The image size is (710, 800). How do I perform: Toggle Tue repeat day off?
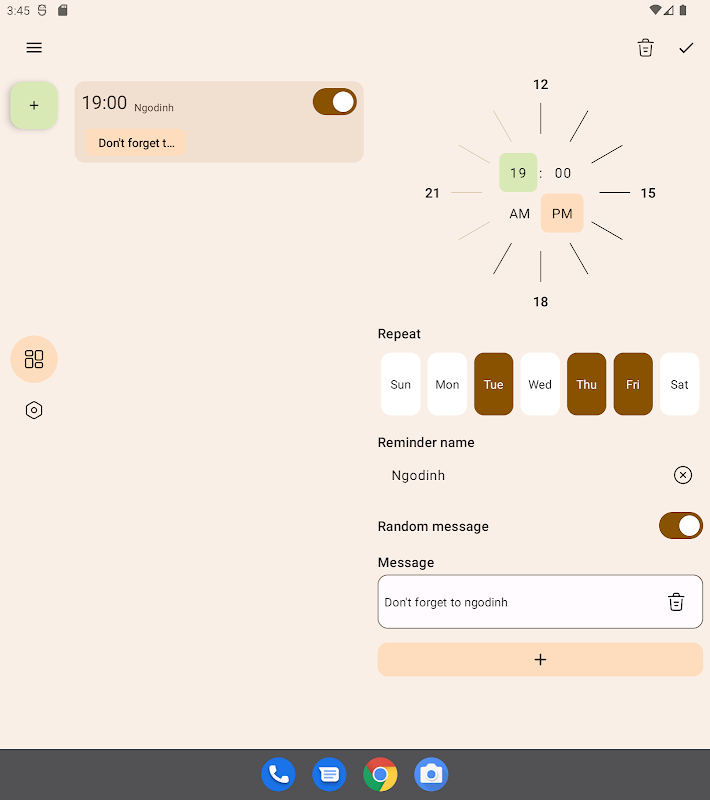[493, 384]
